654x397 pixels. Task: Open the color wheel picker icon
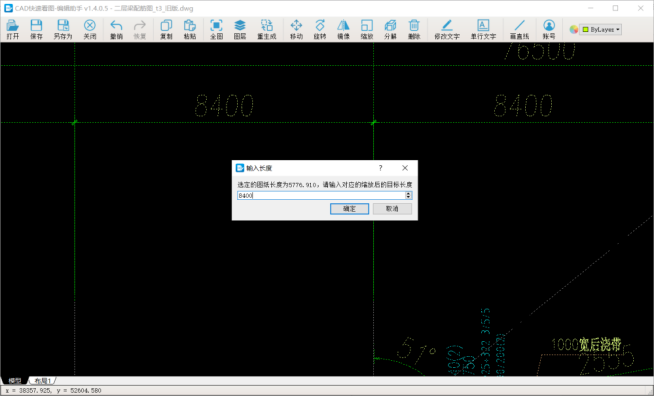pos(574,30)
